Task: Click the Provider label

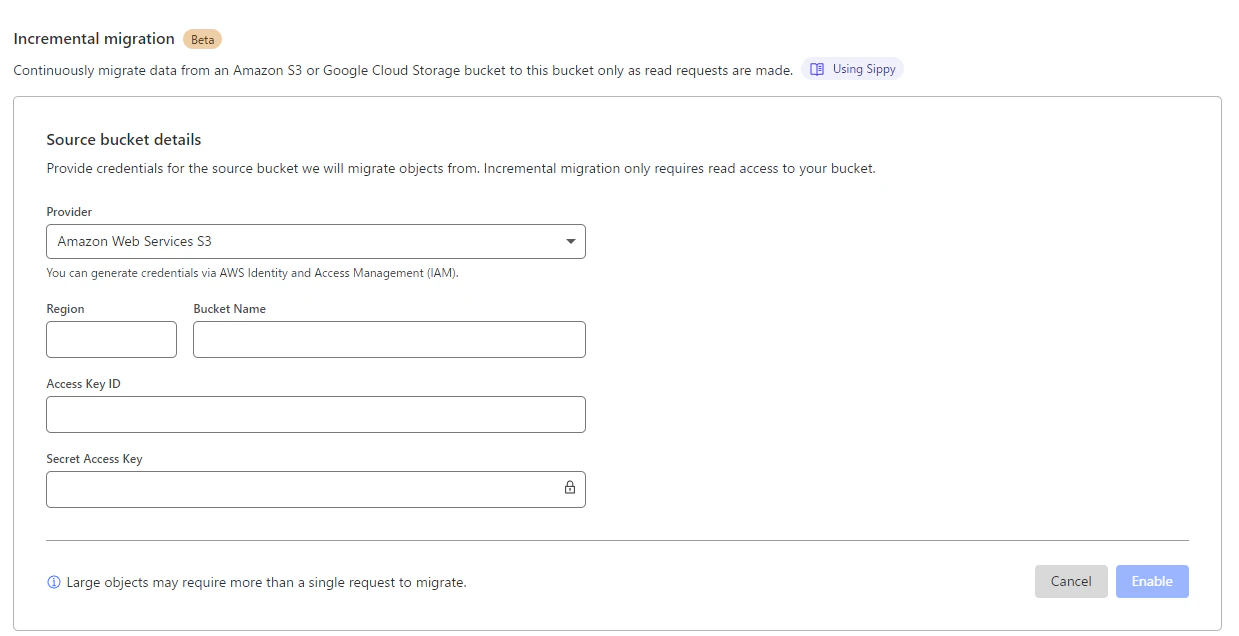Action: pyautogui.click(x=69, y=212)
